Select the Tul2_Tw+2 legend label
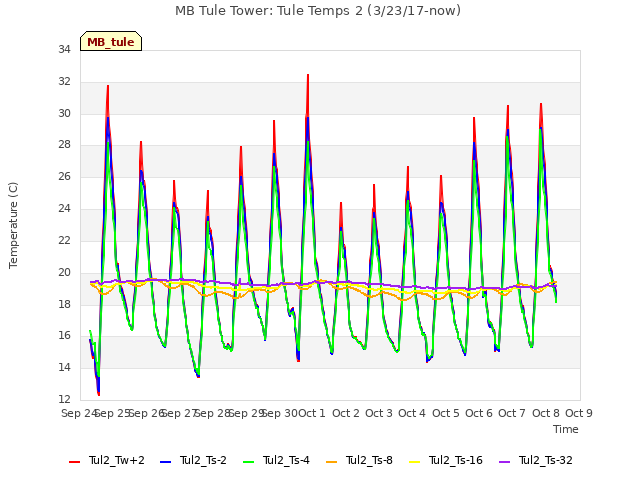 117,460
